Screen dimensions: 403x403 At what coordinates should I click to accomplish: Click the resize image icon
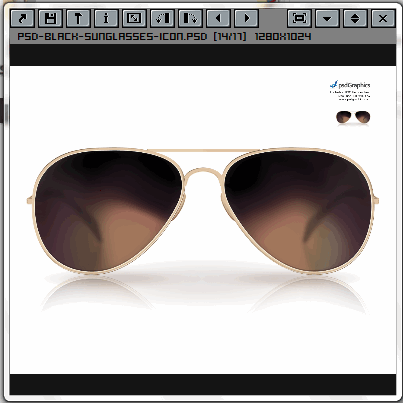pos(134,18)
